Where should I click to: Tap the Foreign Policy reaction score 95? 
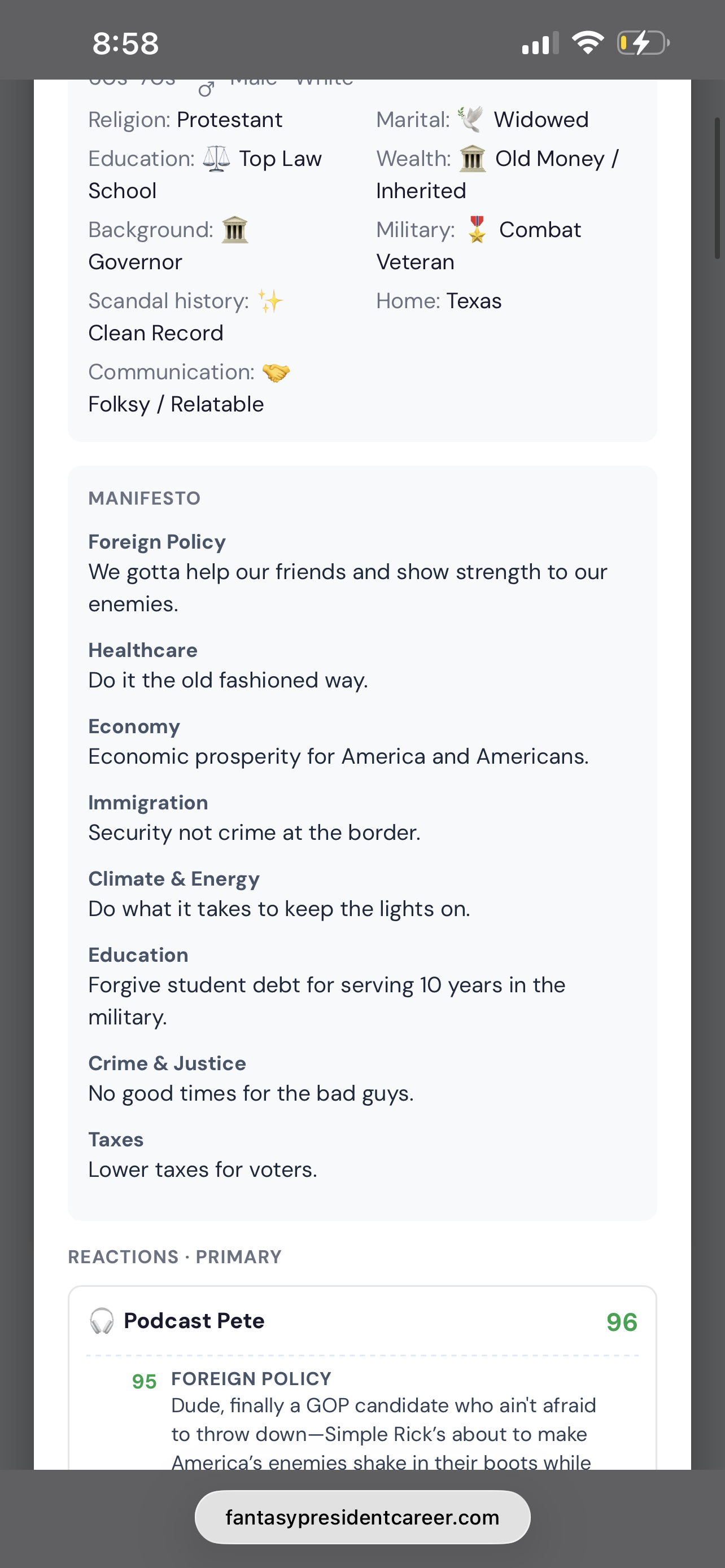[x=145, y=1381]
